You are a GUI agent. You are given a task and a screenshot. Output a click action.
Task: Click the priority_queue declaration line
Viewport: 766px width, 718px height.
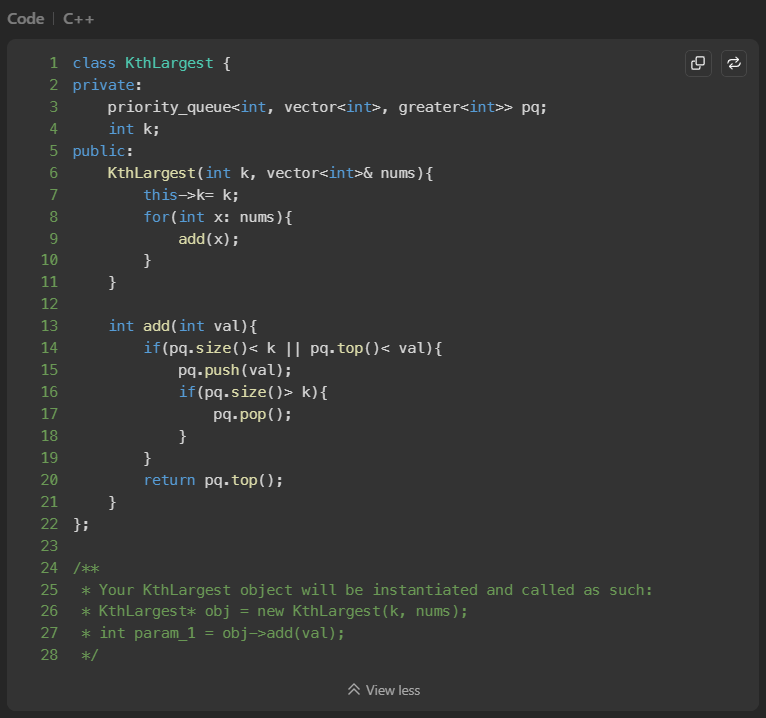pyautogui.click(x=327, y=107)
